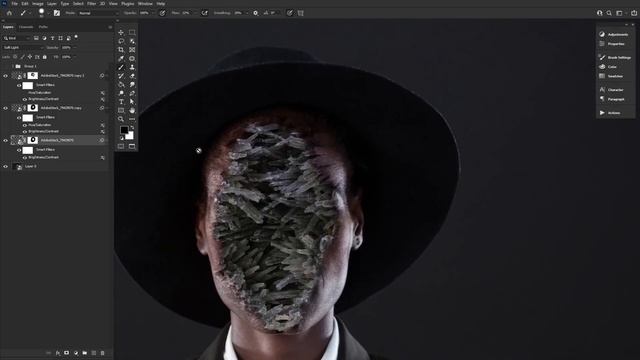Open the File menu

(14, 4)
